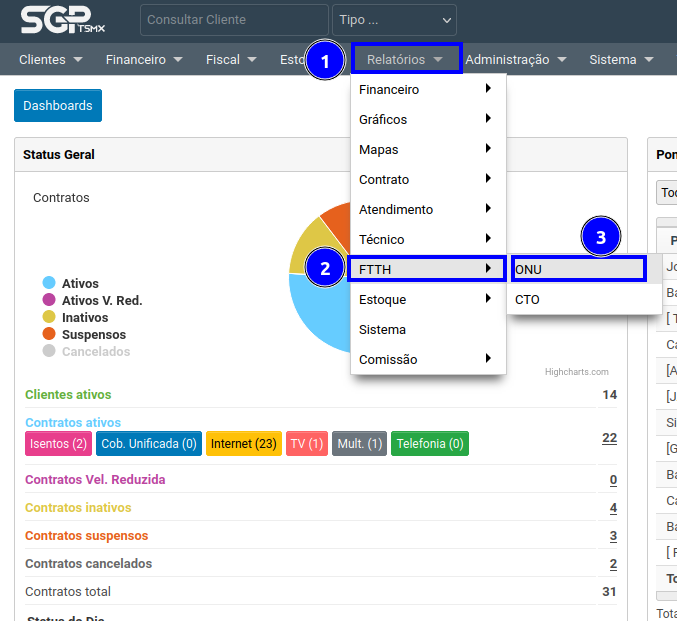Expand the Financeiro navbar menu
The height and width of the screenshot is (621, 677).
point(144,60)
